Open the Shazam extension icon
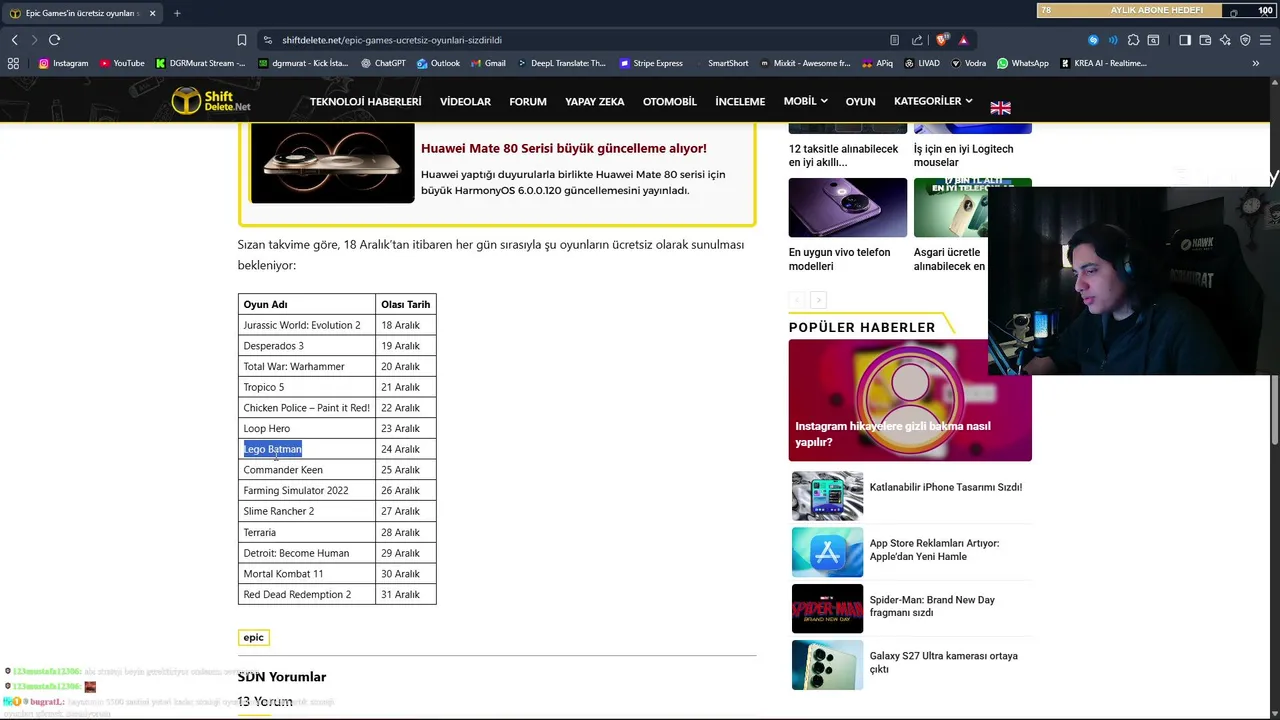Image resolution: width=1280 pixels, height=720 pixels. click(1093, 40)
